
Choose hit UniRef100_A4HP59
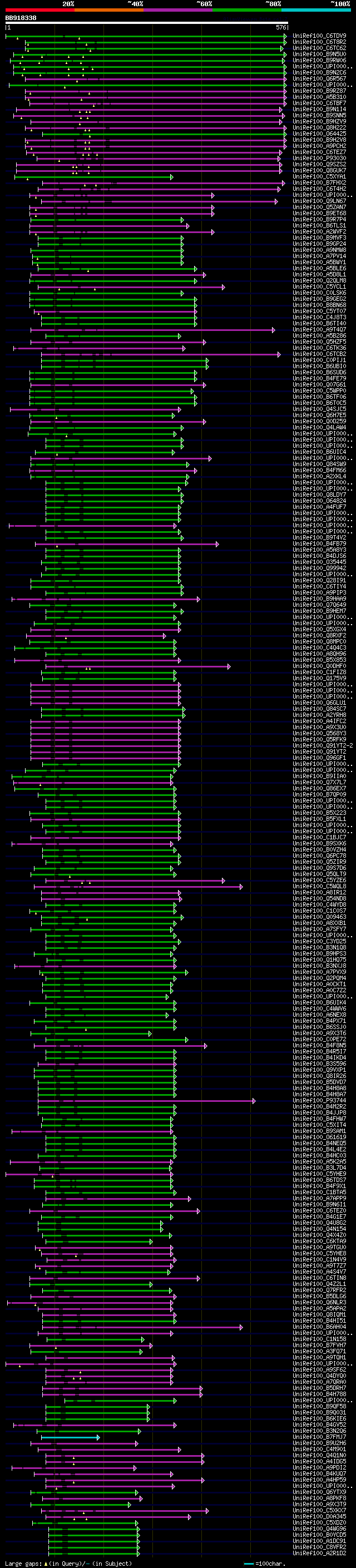(319, 1480)
